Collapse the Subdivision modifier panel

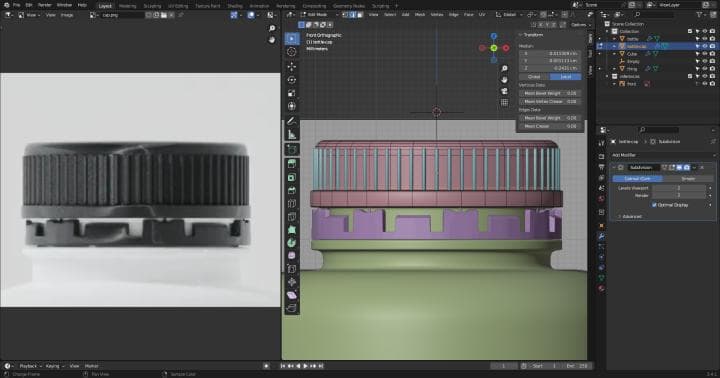614,168
